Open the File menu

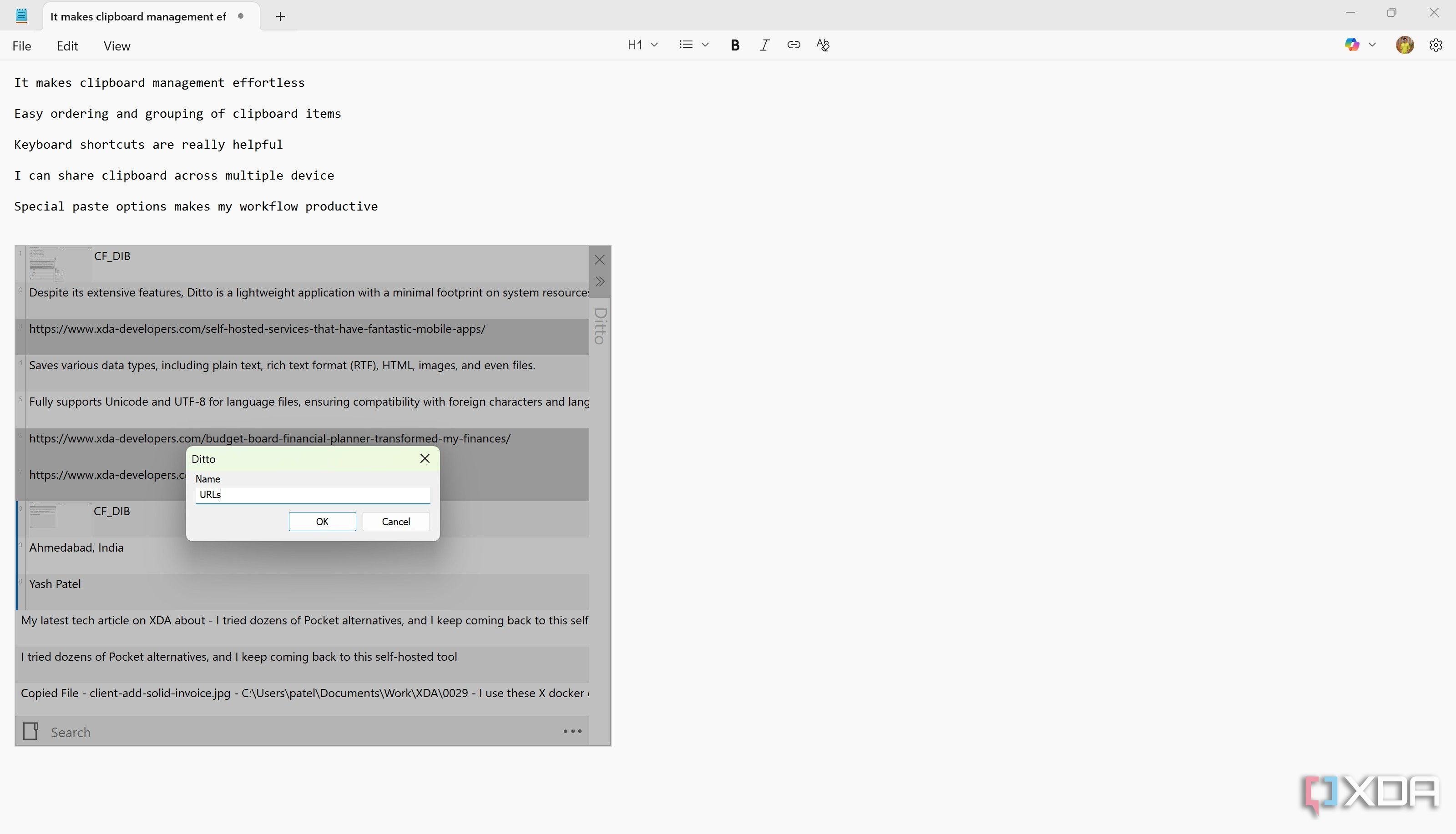pos(22,46)
